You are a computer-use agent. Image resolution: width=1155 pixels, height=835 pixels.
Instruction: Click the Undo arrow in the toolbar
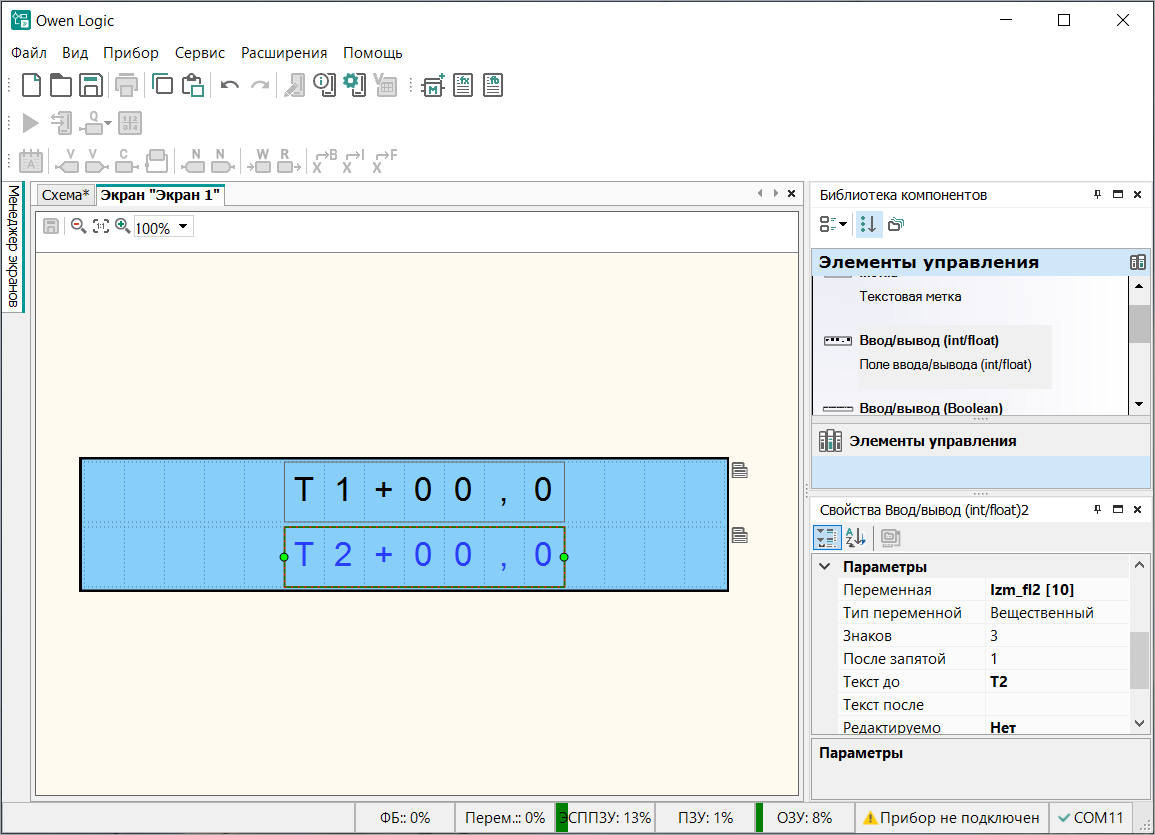pos(229,86)
